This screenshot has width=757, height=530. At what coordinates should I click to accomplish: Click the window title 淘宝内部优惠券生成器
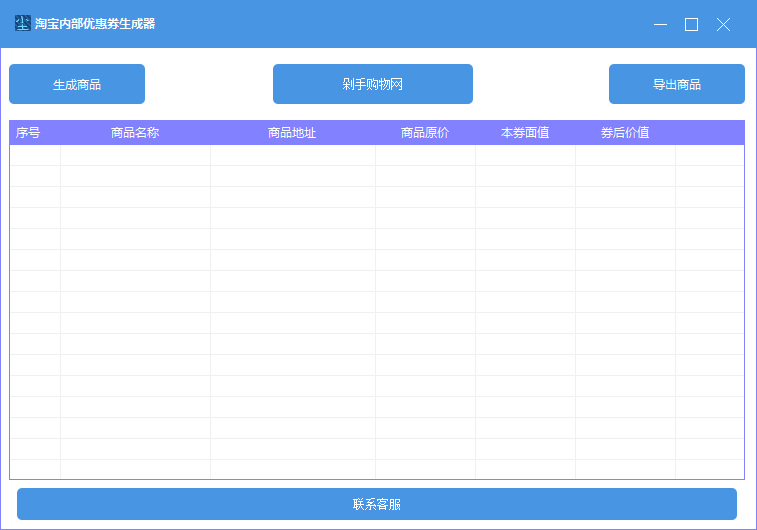coord(95,24)
